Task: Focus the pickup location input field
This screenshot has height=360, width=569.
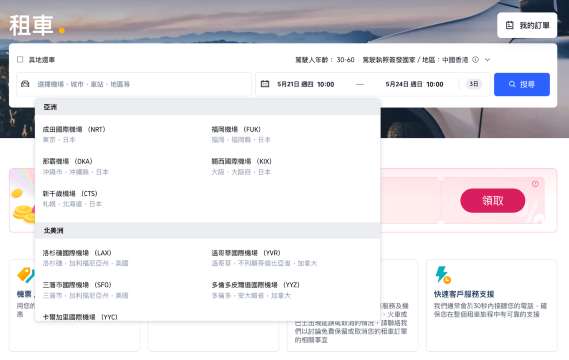Action: point(134,84)
